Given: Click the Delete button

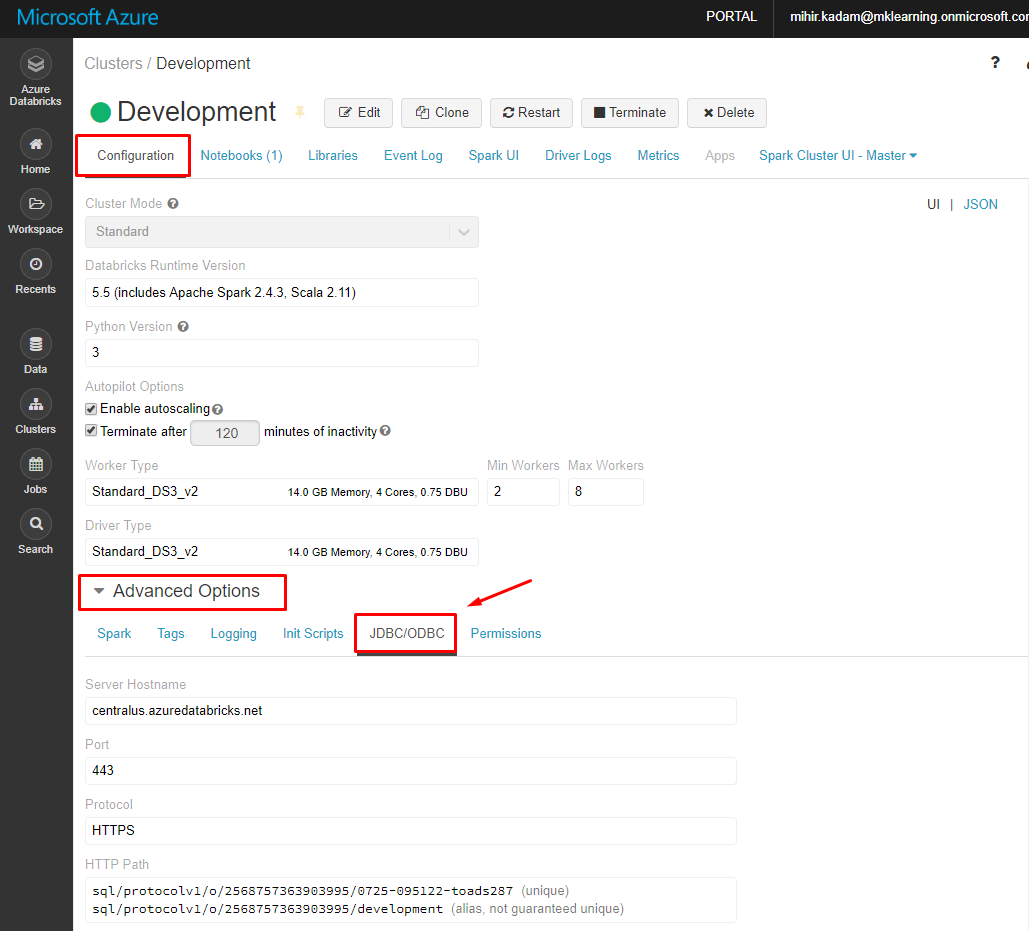Looking at the screenshot, I should [x=727, y=113].
